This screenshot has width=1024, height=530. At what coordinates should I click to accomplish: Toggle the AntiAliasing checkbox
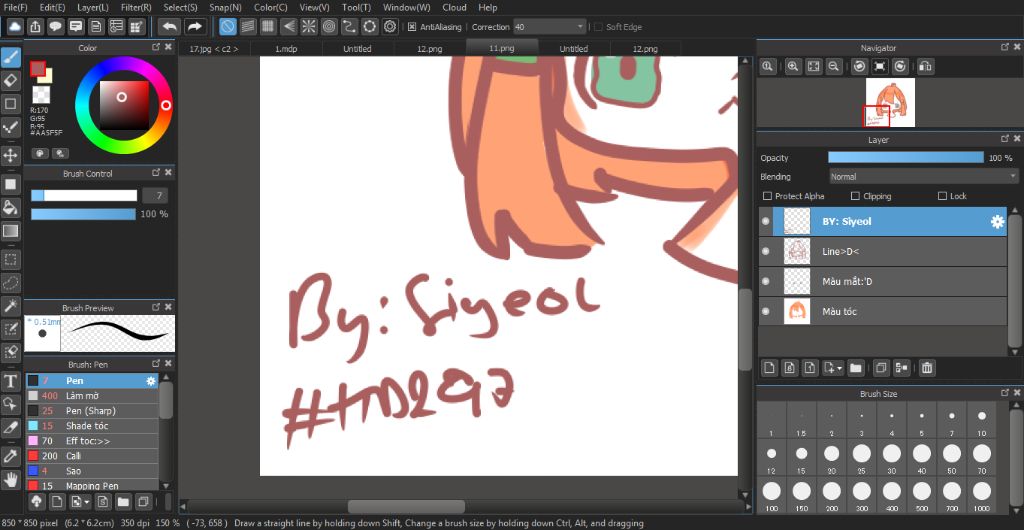tap(412, 27)
